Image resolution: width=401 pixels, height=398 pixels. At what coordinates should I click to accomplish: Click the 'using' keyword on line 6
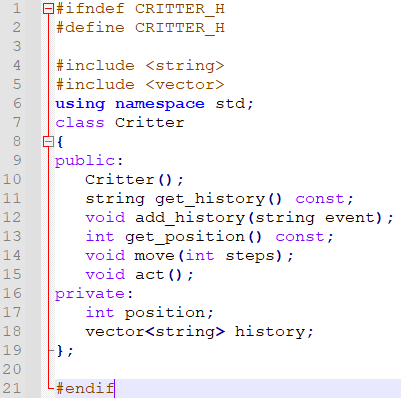(80, 104)
